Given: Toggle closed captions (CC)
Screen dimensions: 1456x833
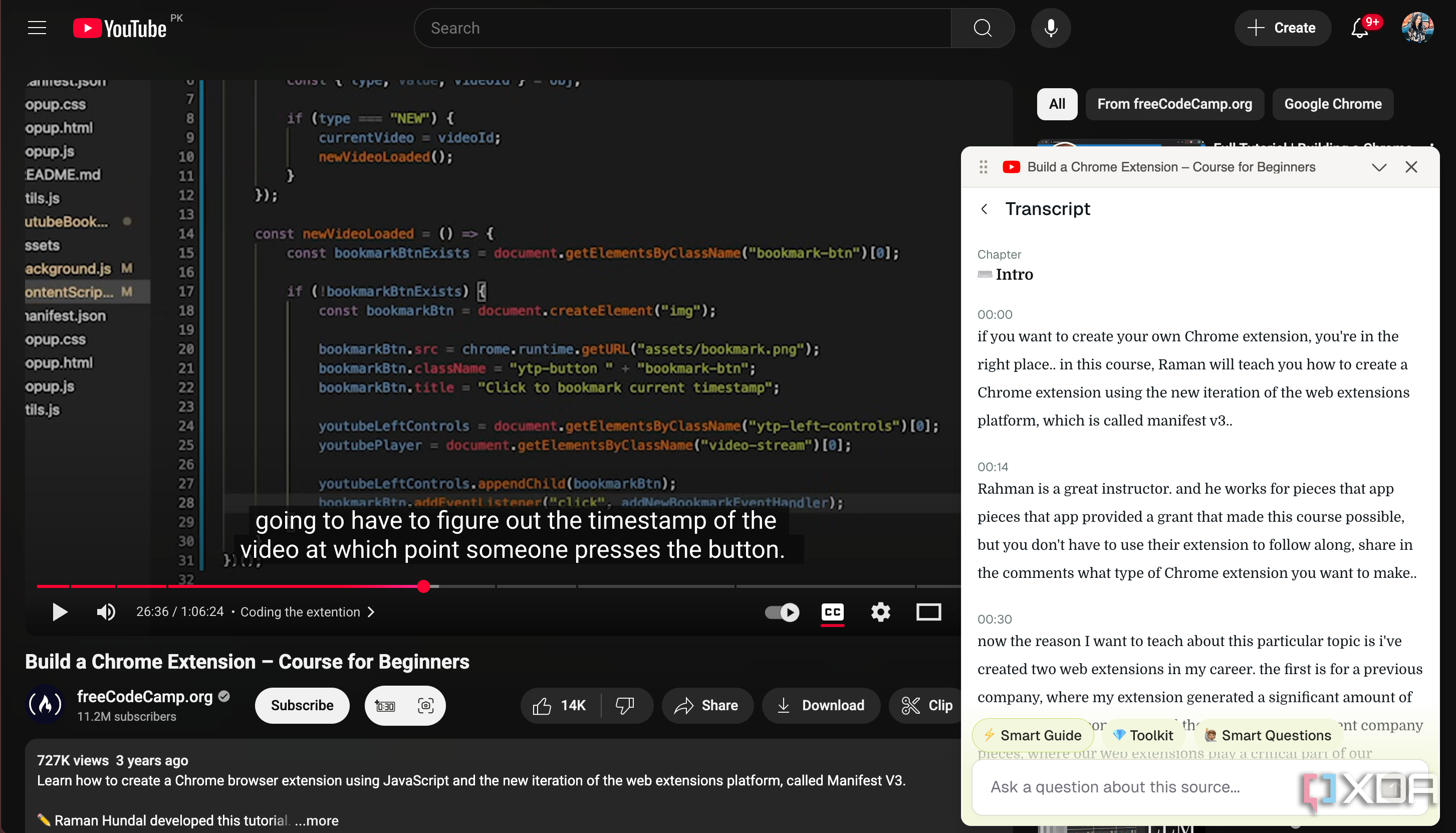Looking at the screenshot, I should tap(832, 612).
